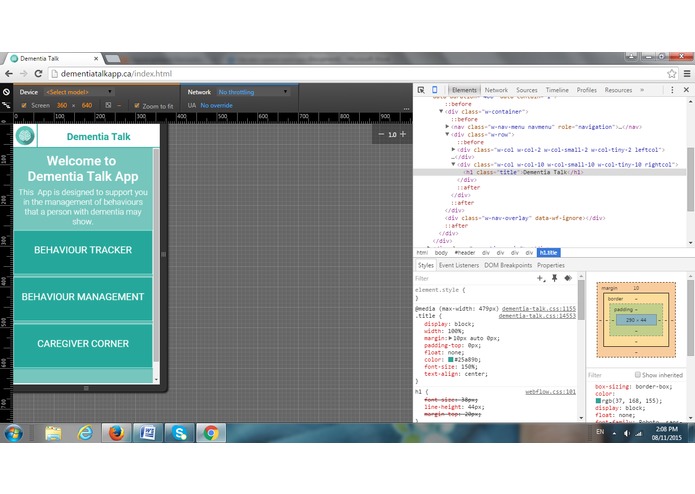The image size is (695, 494).
Task: Reload the page
Action: [39, 74]
